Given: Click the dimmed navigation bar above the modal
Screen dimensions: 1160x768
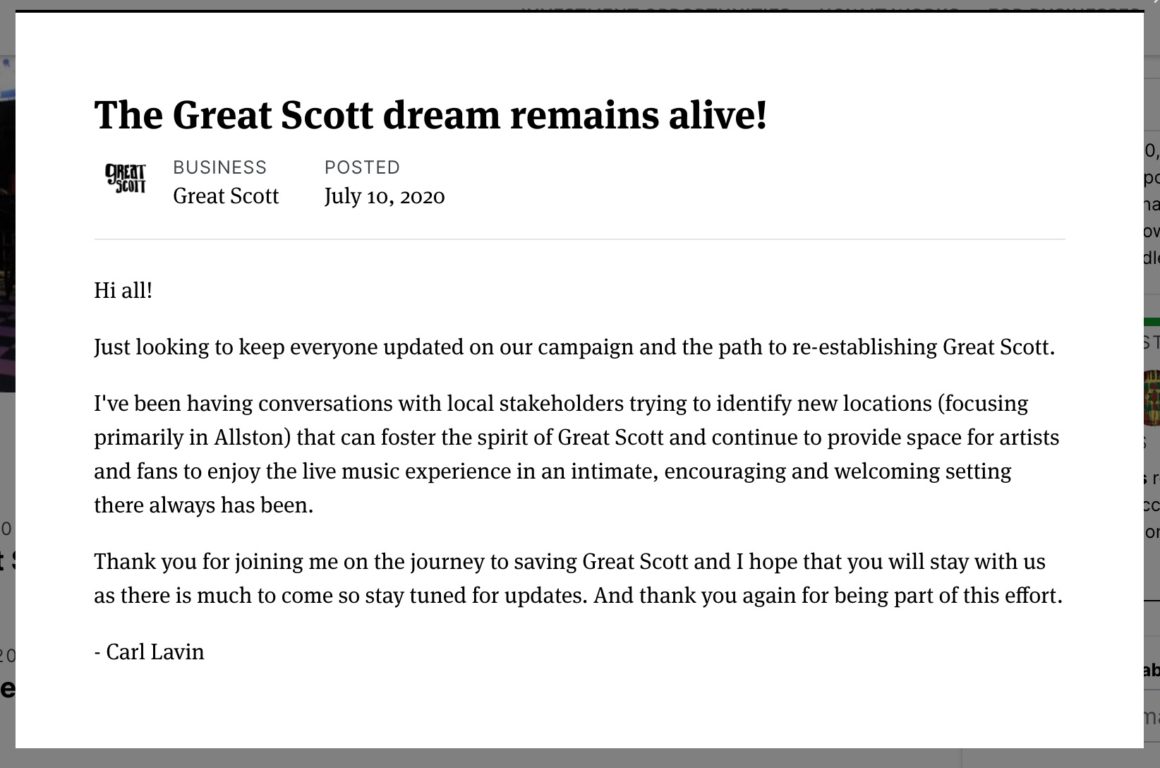Looking at the screenshot, I should [x=580, y=5].
